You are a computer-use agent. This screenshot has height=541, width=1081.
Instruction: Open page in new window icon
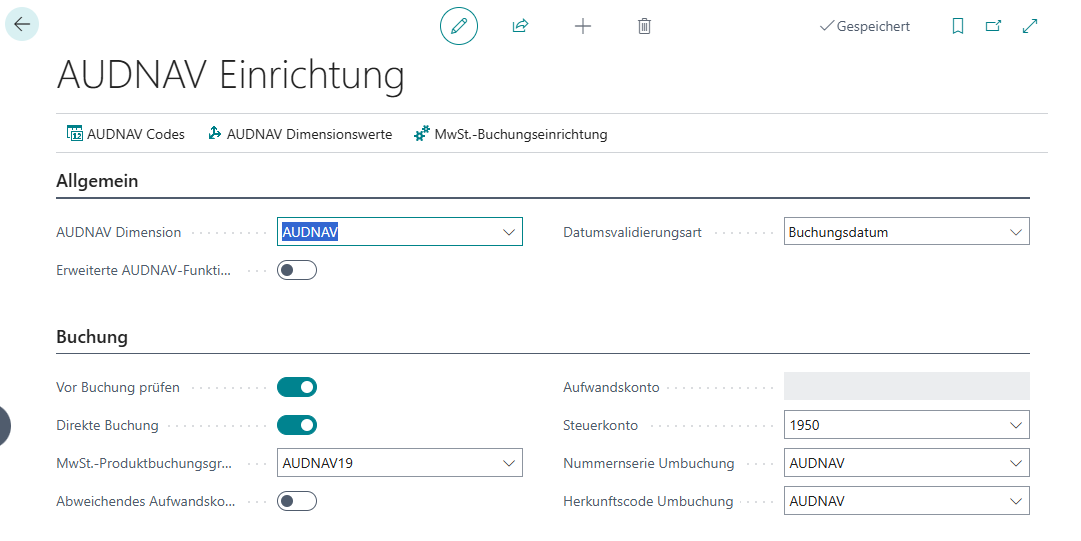point(993,26)
